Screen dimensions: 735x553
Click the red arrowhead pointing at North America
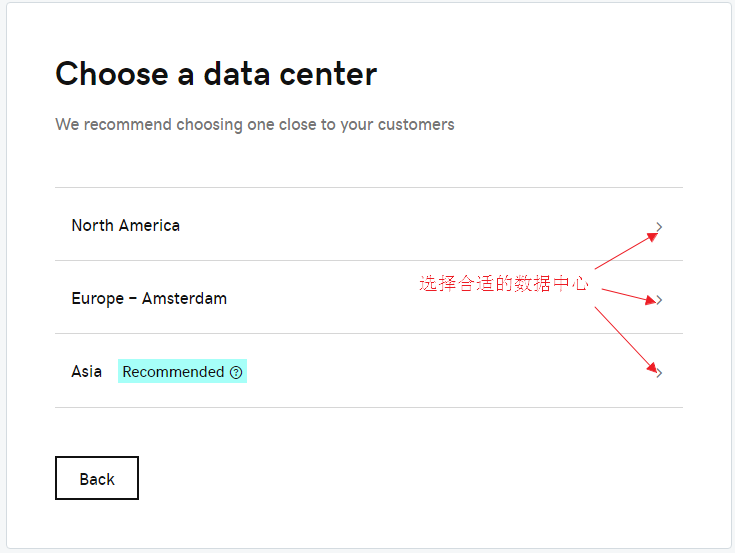652,237
